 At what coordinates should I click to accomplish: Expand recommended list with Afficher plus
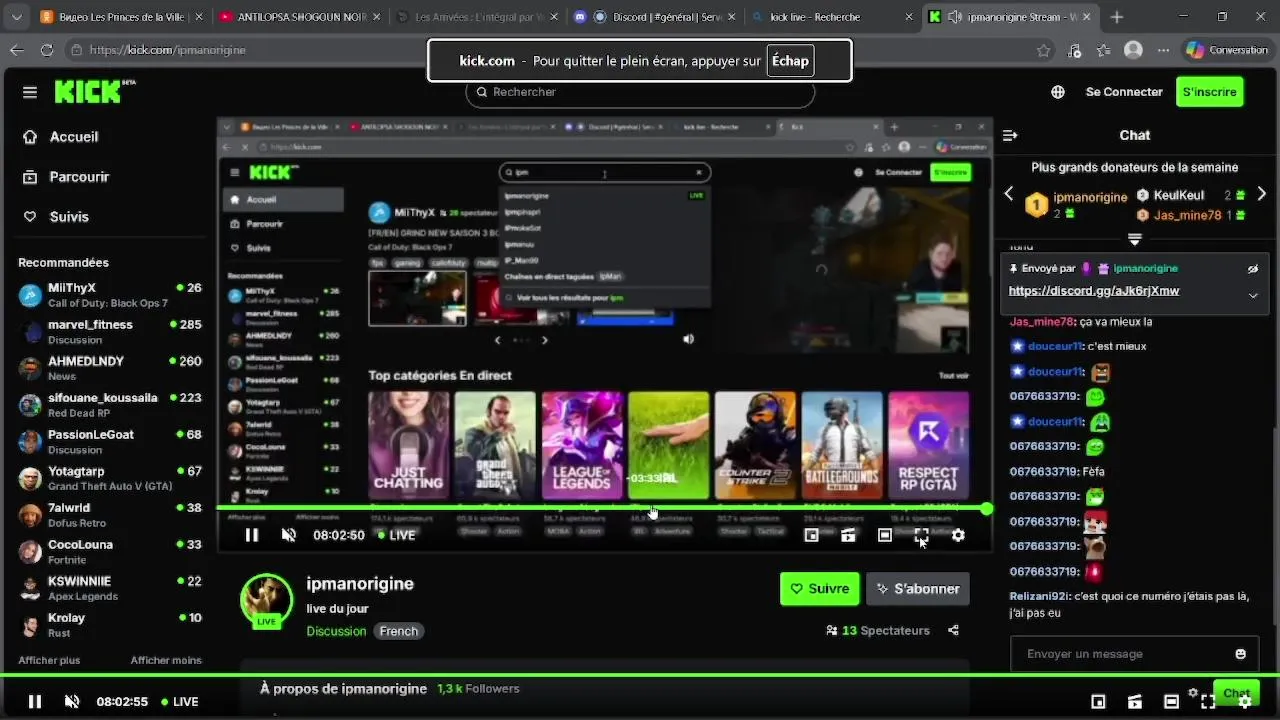click(49, 661)
